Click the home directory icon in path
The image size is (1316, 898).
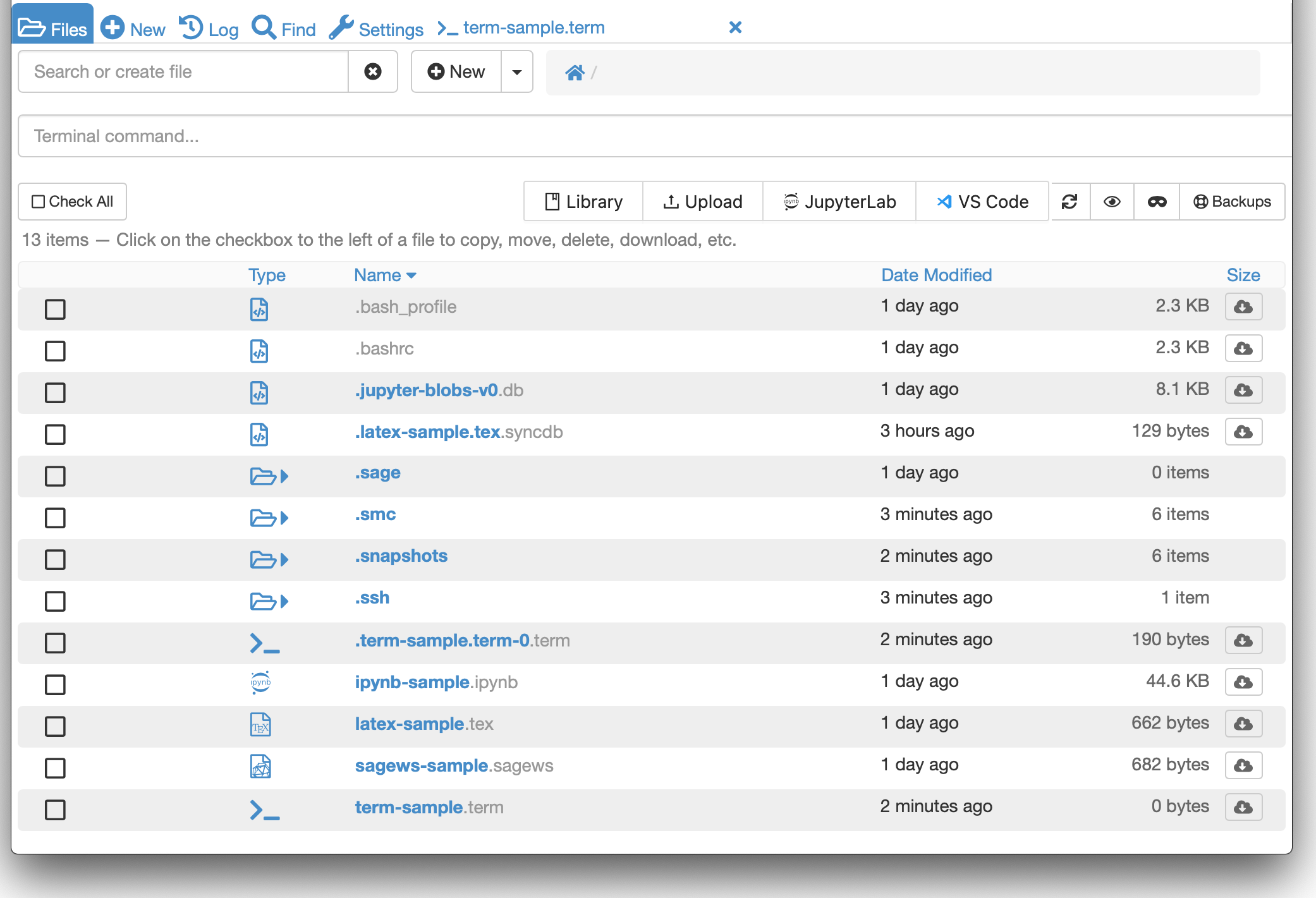[x=575, y=73]
